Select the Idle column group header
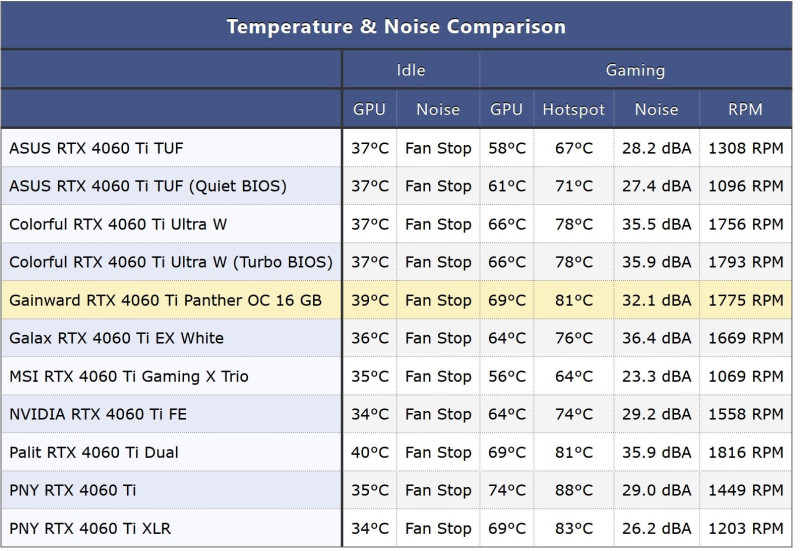 411,70
